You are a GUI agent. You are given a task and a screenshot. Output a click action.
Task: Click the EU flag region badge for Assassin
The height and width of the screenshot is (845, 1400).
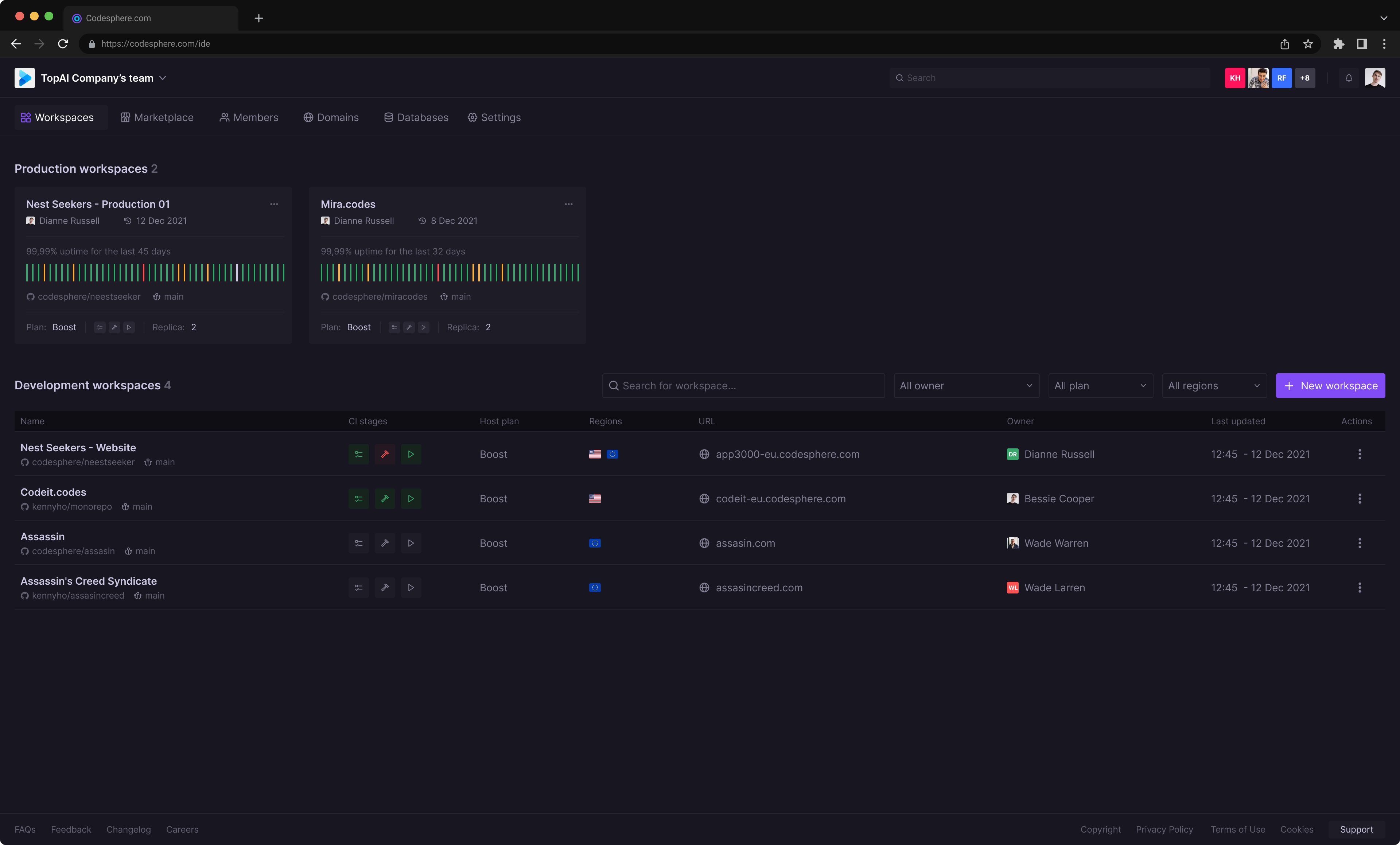pos(595,543)
